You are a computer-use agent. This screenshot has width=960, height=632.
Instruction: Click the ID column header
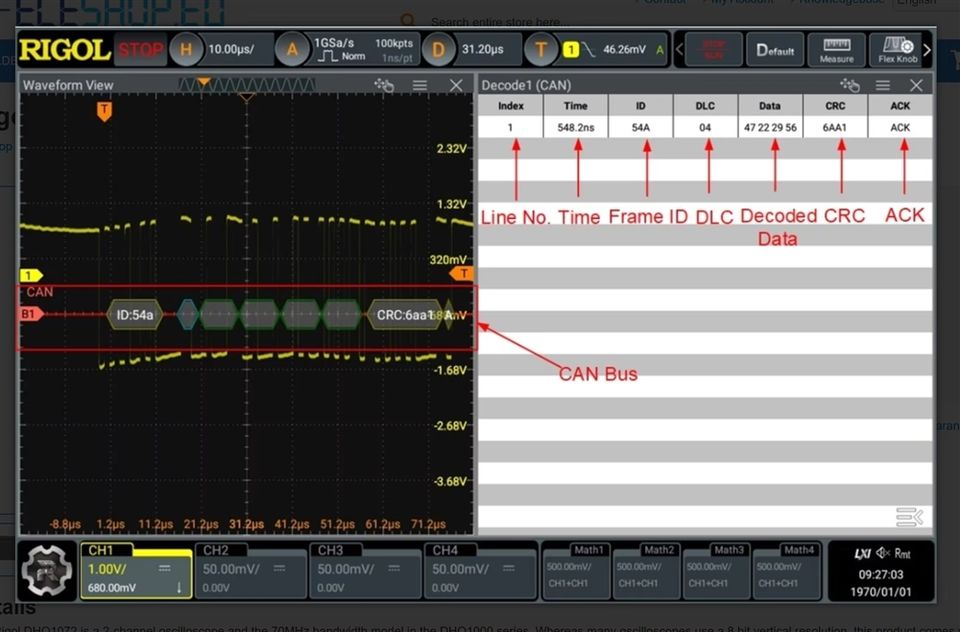click(640, 105)
